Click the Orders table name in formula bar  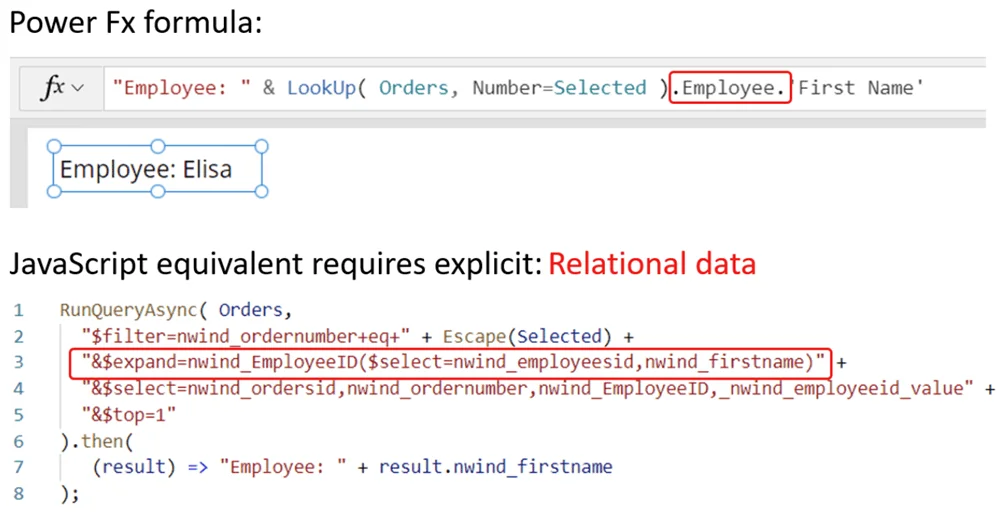pyautogui.click(x=413, y=88)
